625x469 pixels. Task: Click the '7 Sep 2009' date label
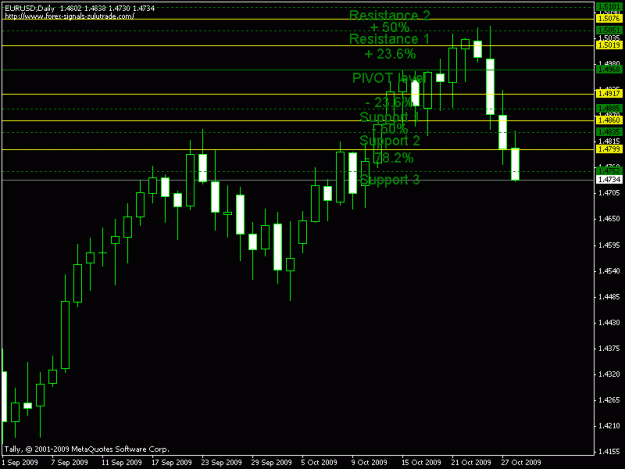pos(69,462)
